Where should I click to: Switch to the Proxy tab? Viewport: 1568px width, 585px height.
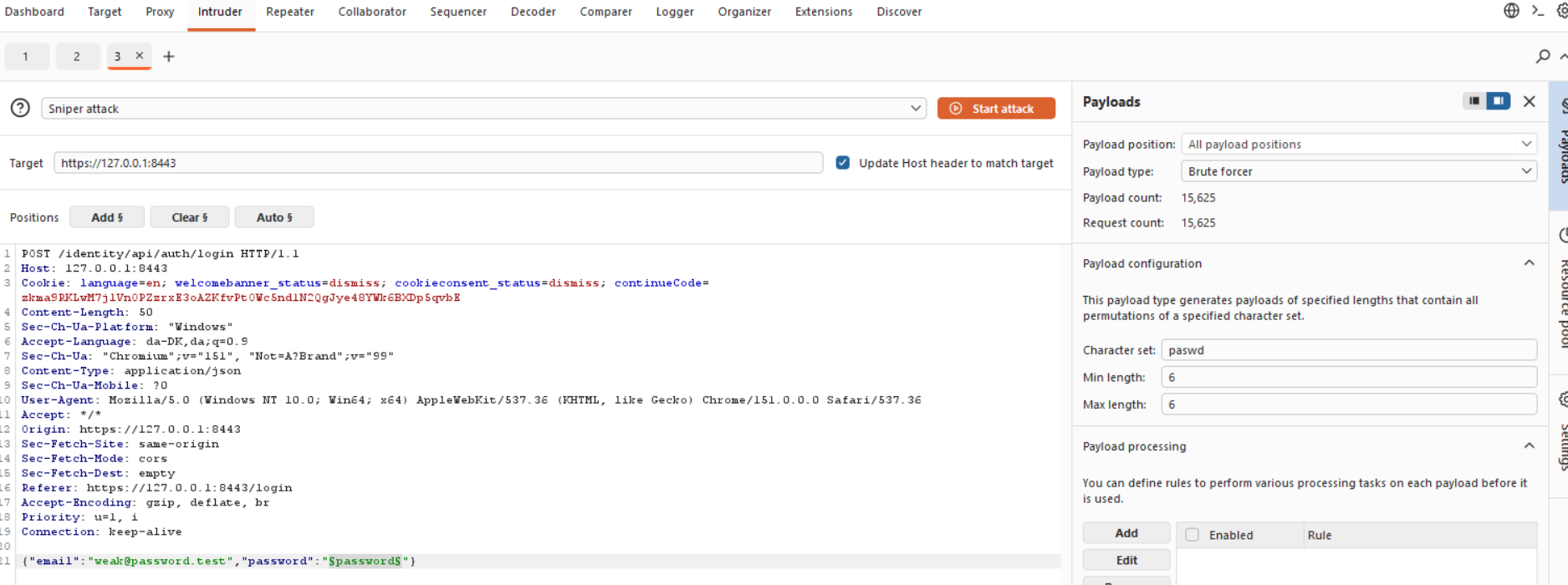coord(160,12)
